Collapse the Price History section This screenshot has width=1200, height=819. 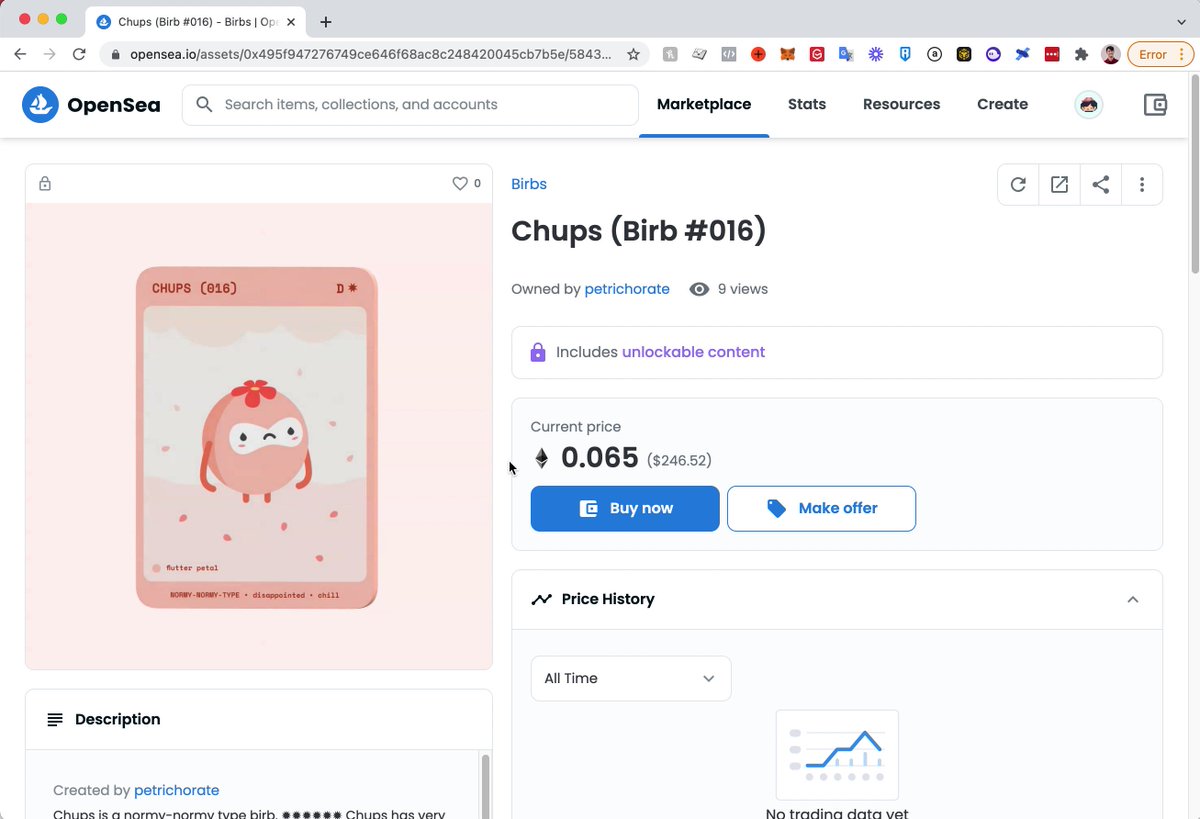coord(1132,599)
